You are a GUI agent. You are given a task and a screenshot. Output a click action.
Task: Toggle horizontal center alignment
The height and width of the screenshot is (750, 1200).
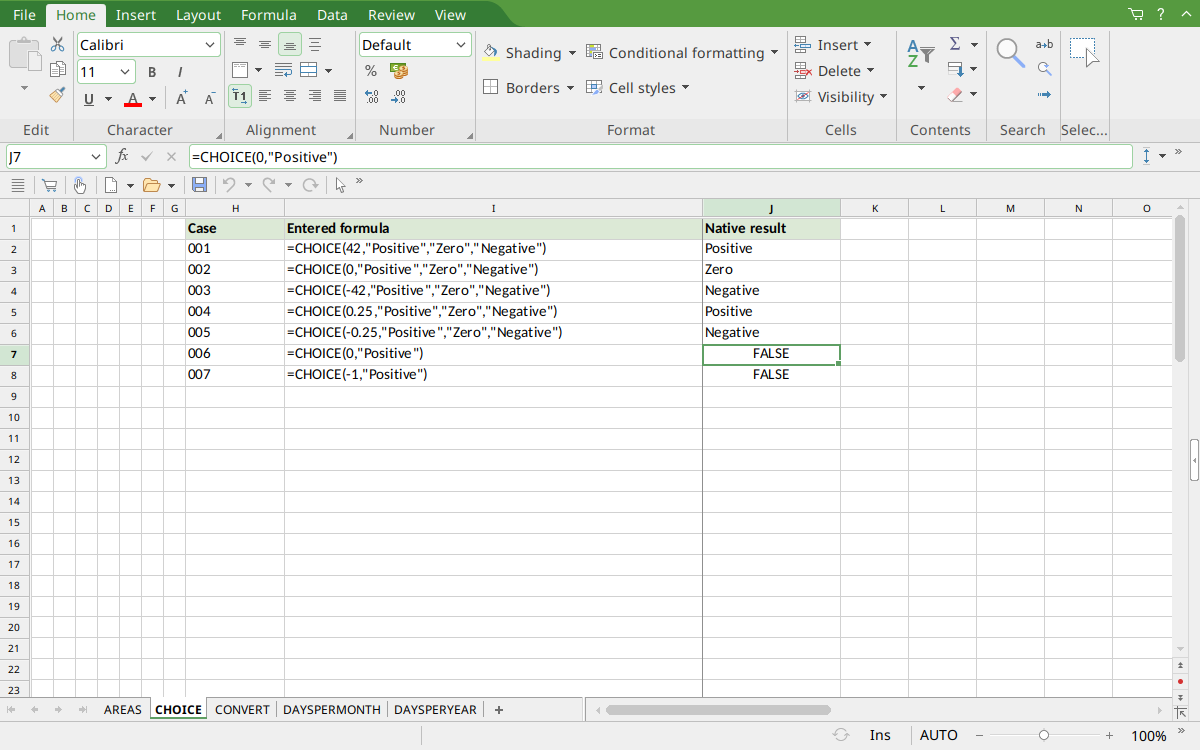290,96
